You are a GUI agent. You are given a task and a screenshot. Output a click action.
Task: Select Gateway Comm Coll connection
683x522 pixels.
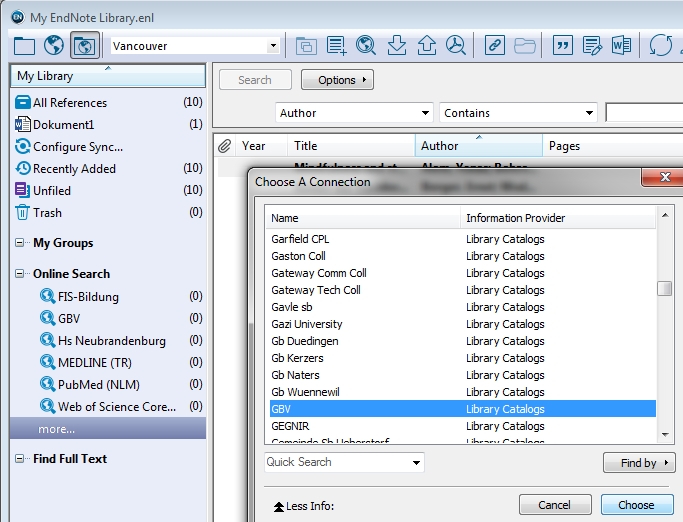coord(463,273)
